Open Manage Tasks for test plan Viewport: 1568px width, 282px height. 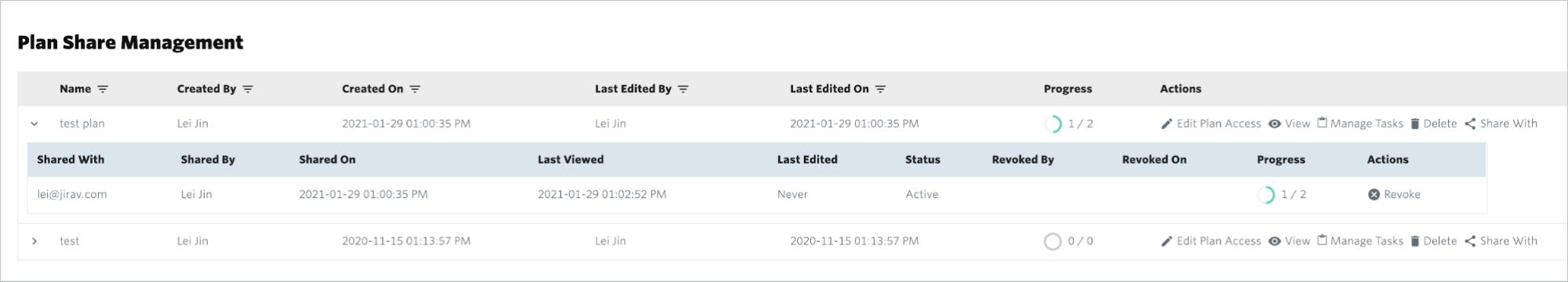1360,124
